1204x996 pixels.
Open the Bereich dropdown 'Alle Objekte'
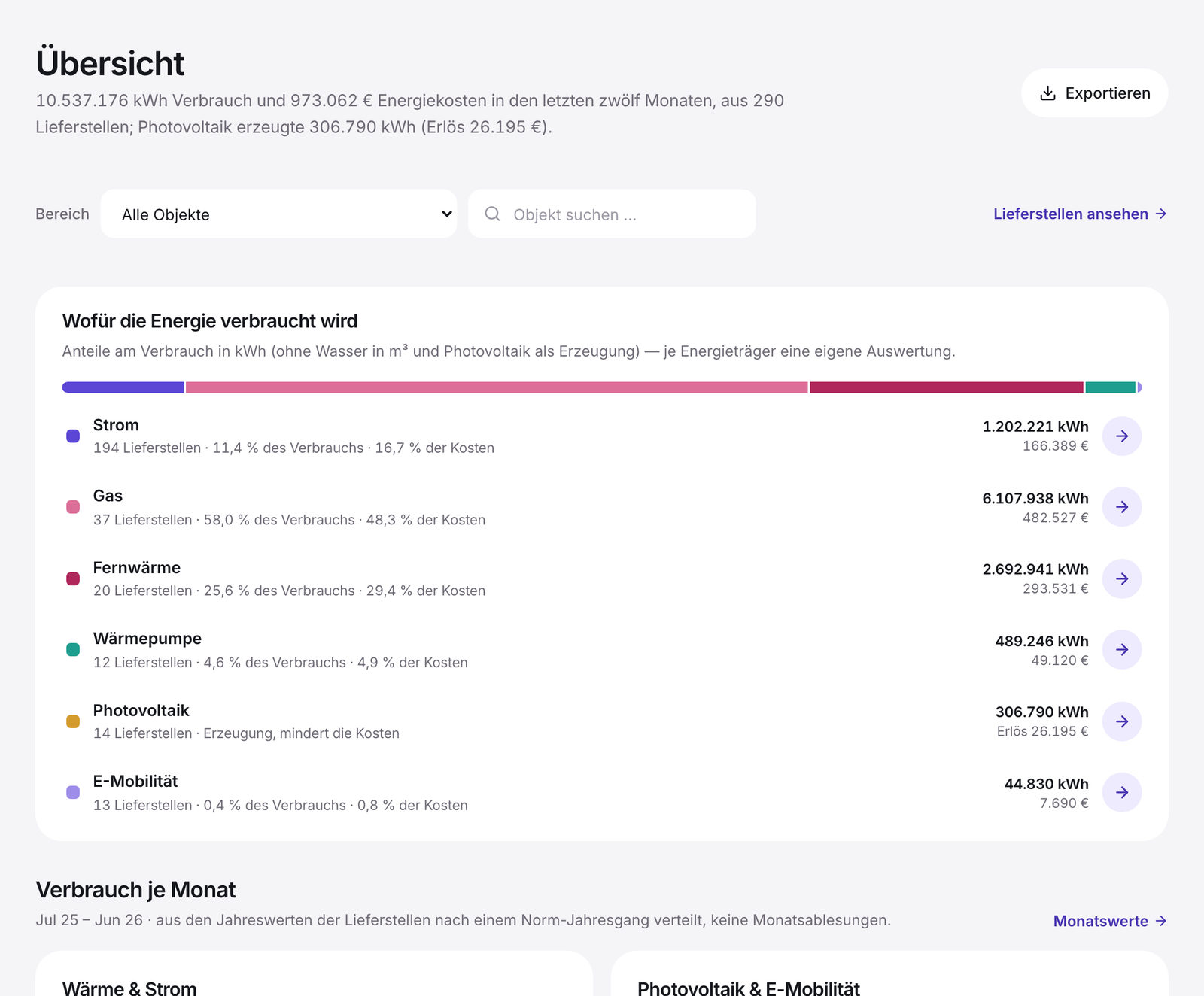point(278,214)
